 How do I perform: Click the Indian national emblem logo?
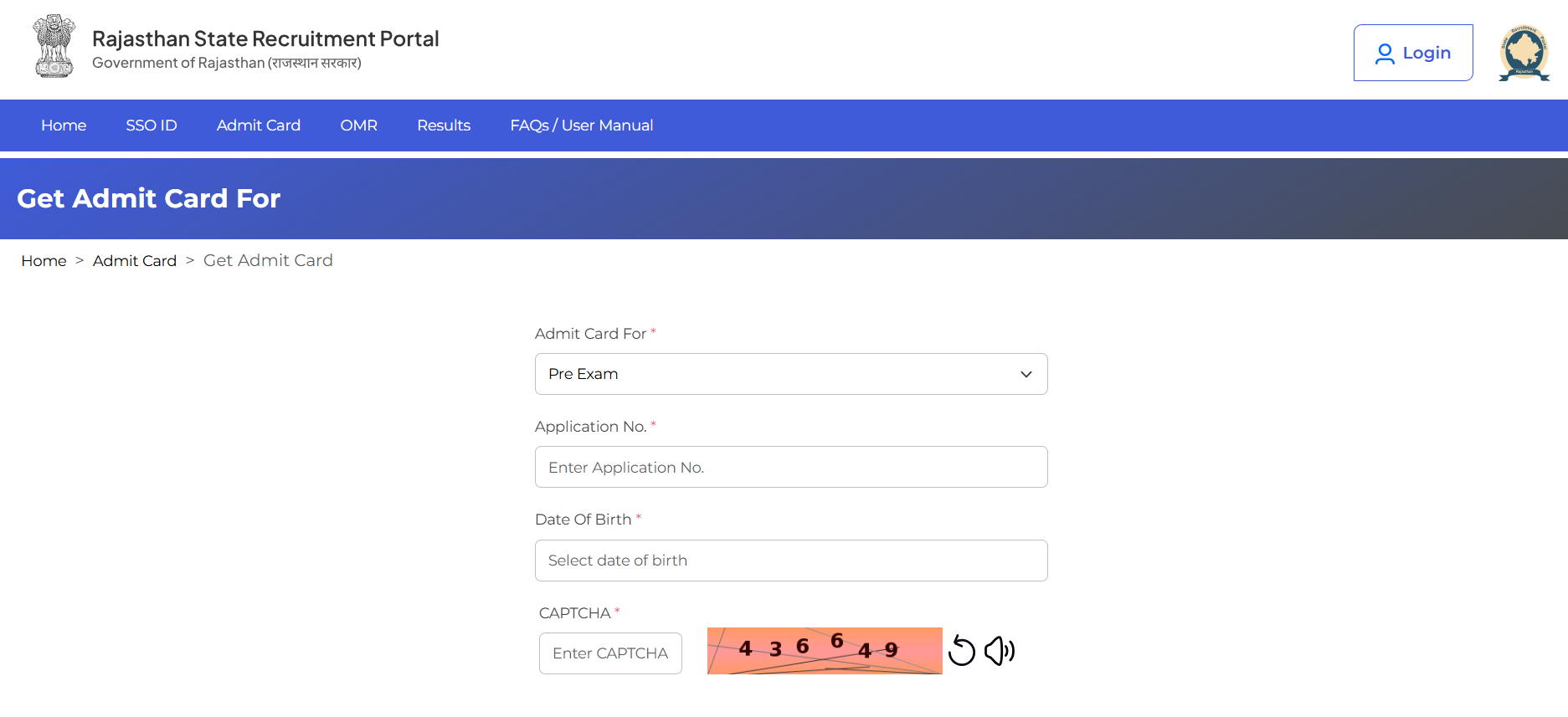click(x=54, y=47)
